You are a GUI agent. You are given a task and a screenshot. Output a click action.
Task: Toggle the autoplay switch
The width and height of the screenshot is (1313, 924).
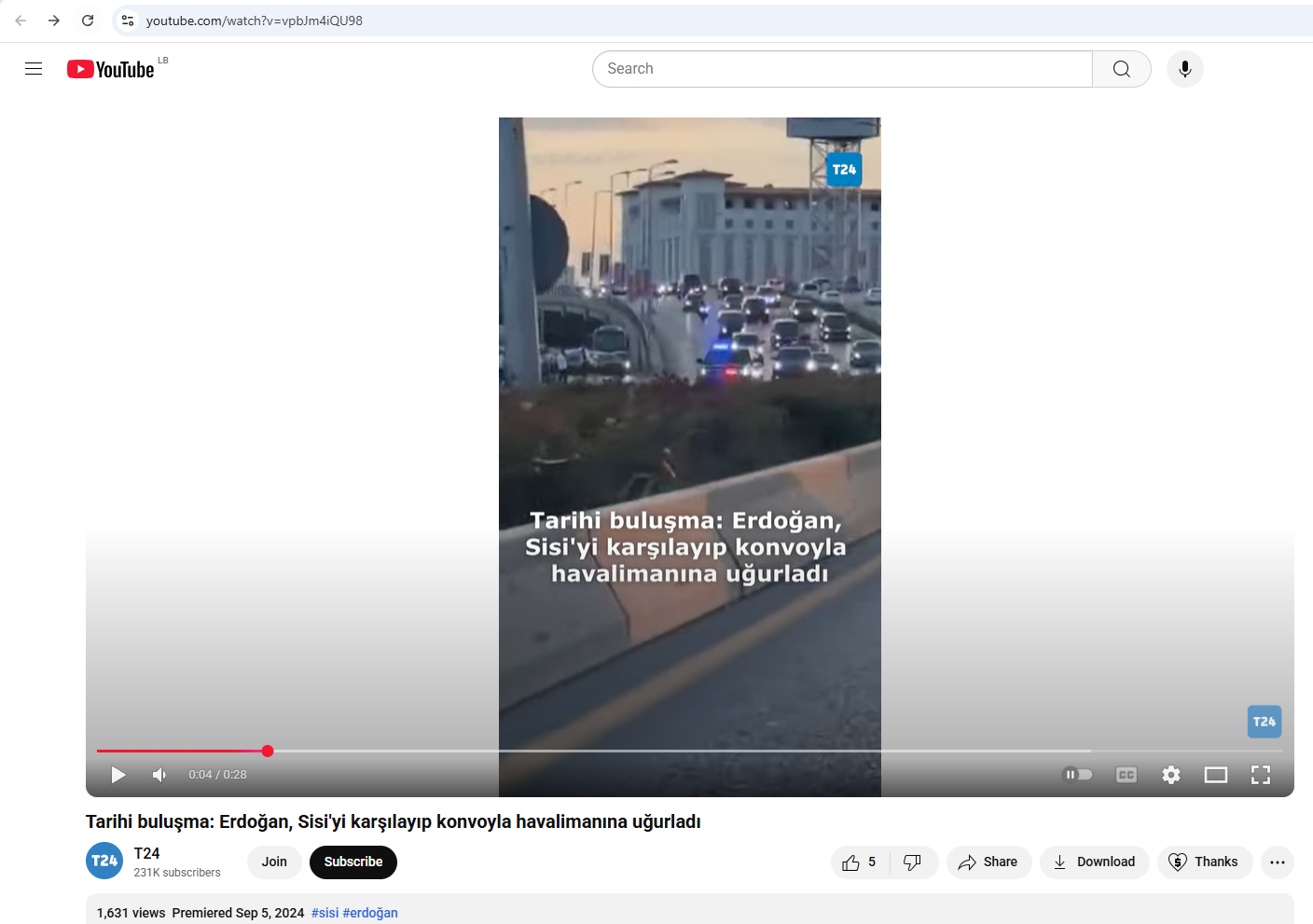point(1077,775)
